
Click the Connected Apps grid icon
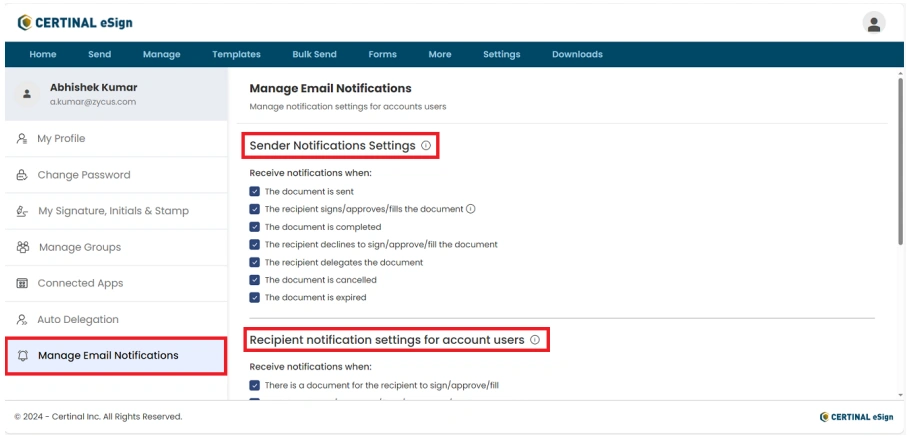(22, 283)
